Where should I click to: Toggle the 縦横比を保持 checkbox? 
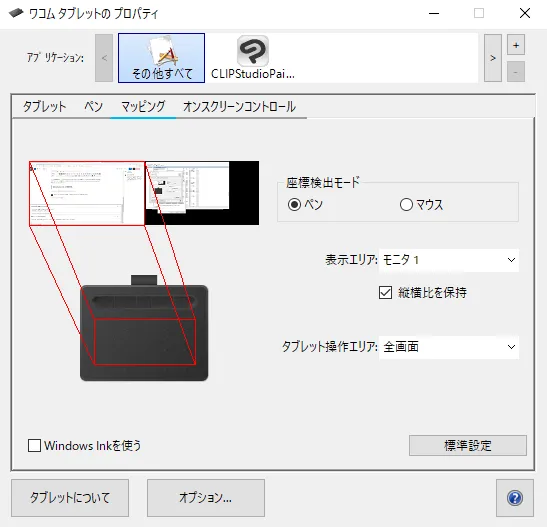385,292
